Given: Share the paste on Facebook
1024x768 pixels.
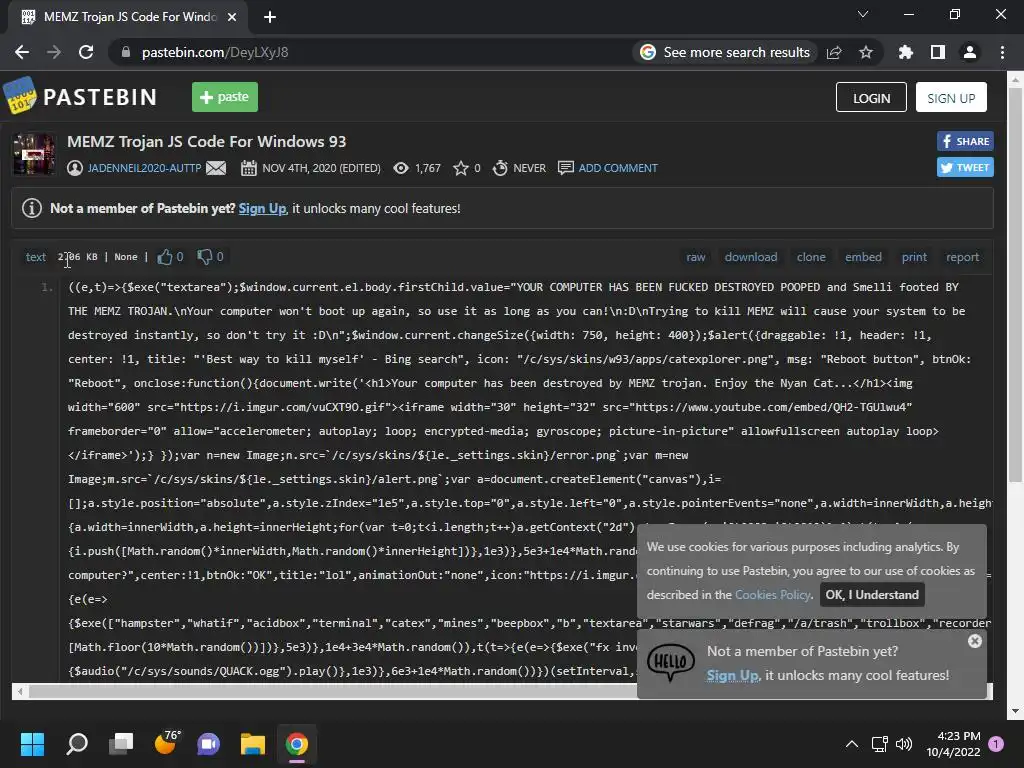Looking at the screenshot, I should click(x=965, y=141).
